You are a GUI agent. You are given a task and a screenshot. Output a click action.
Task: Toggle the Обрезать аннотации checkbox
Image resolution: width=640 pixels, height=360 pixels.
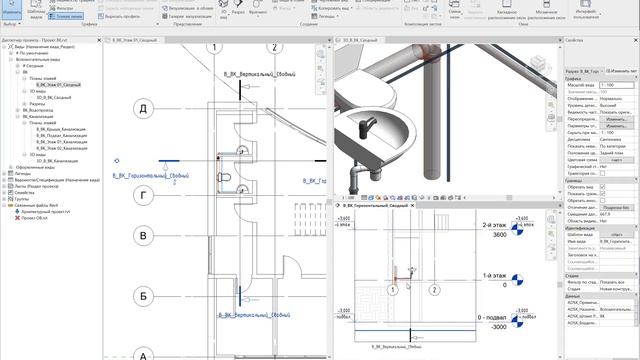(x=602, y=200)
